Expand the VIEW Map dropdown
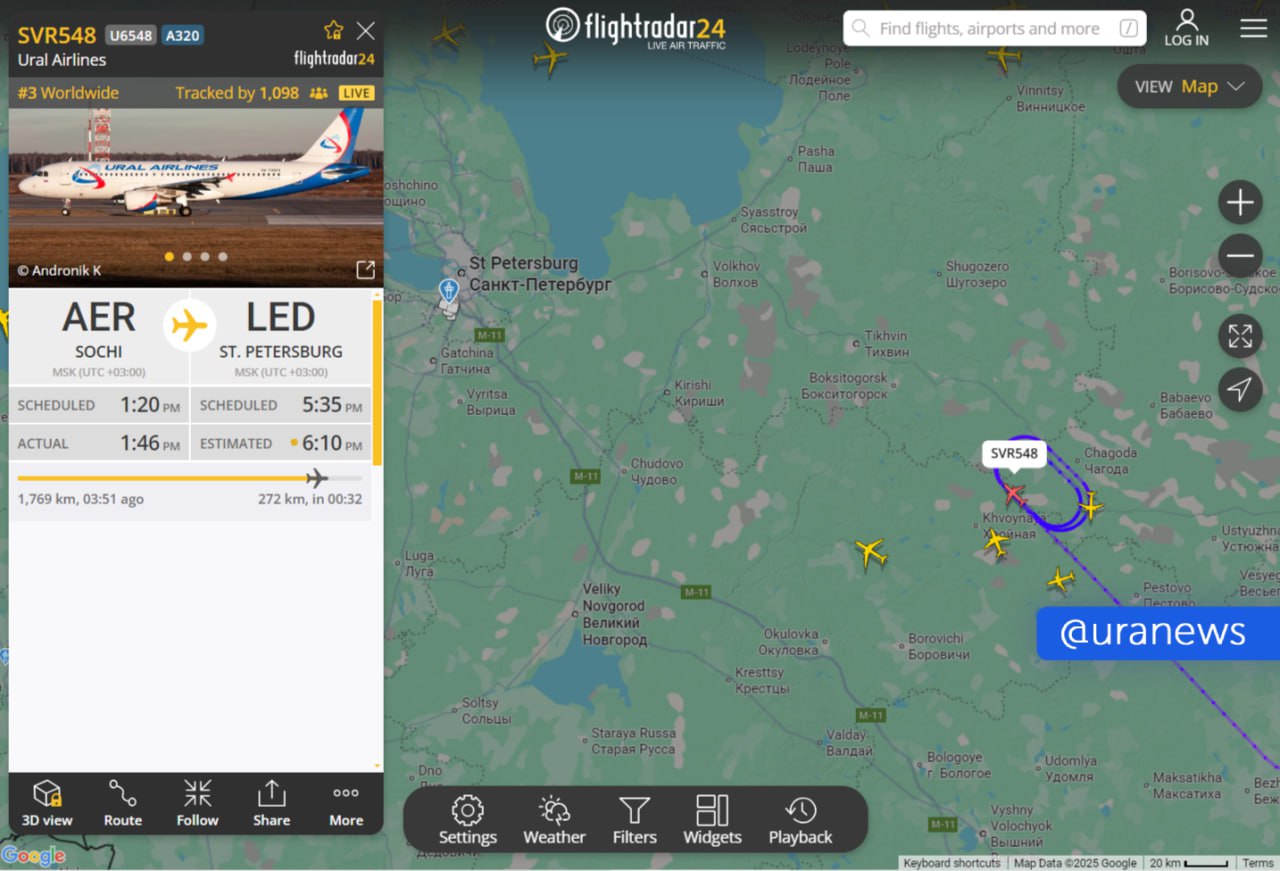The image size is (1280, 871). [1190, 87]
